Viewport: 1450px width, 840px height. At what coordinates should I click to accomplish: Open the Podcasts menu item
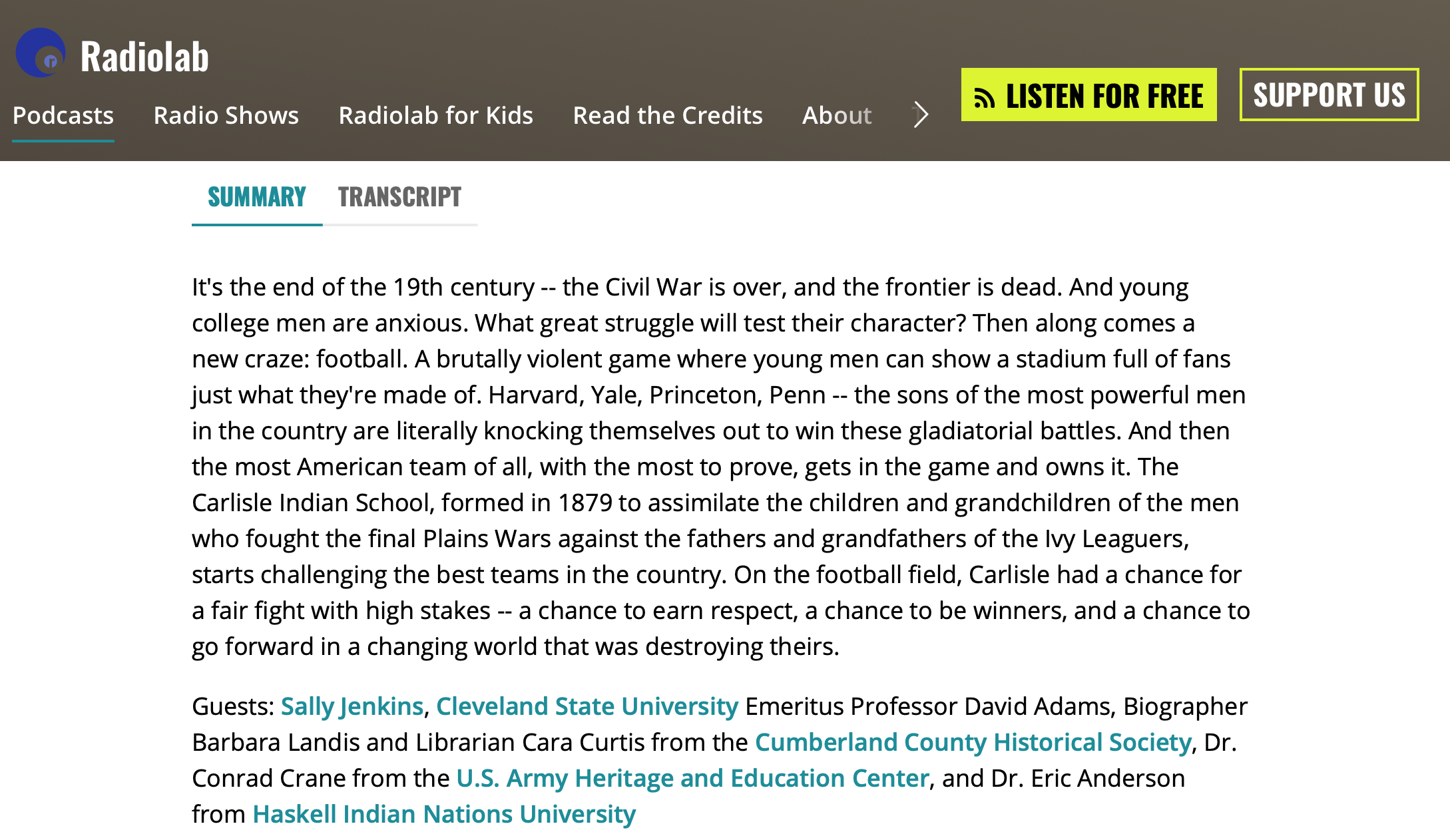(x=63, y=116)
